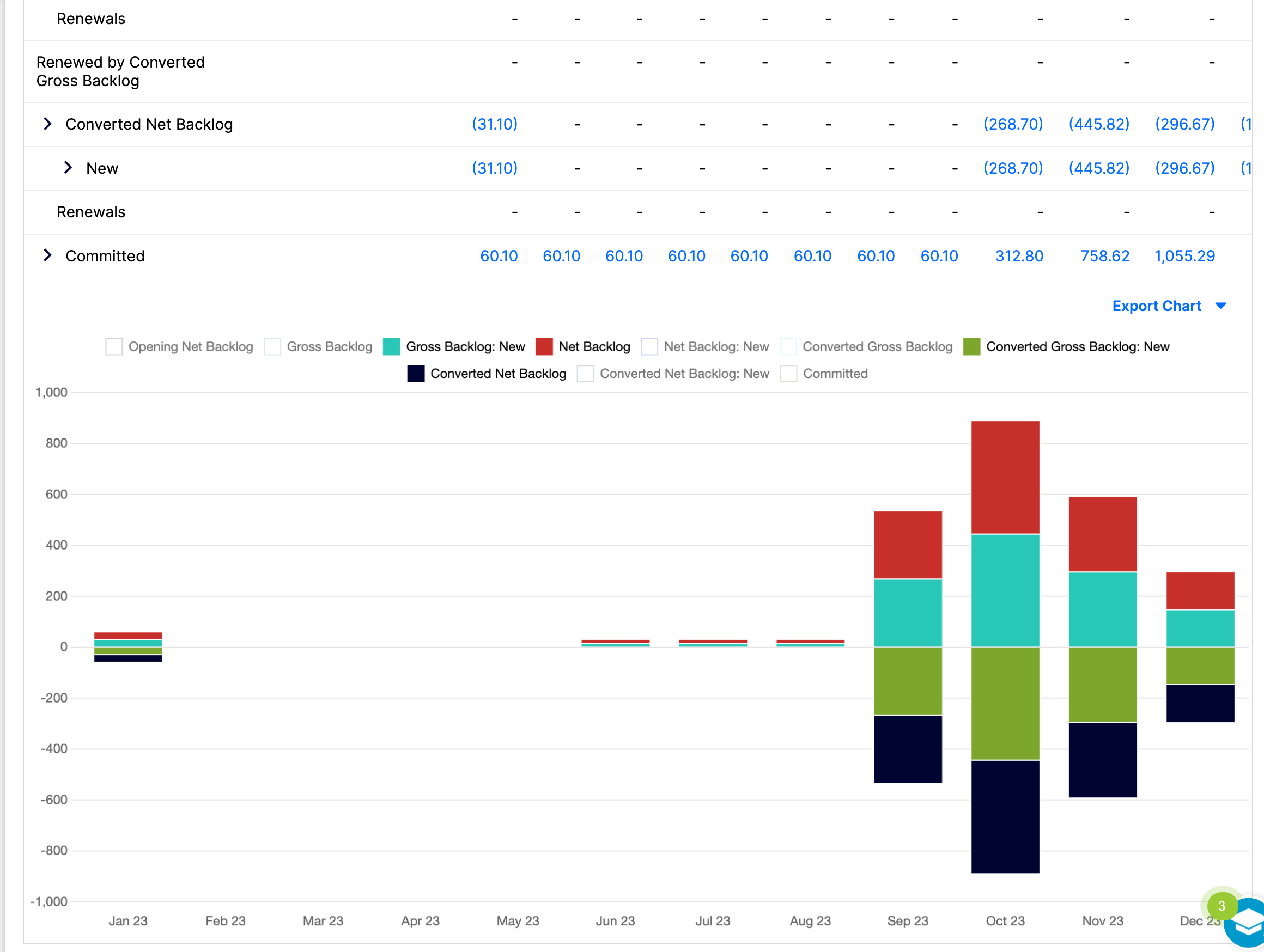The image size is (1264, 952).
Task: Expand the New row under Converted Net Backlog
Action: pyautogui.click(x=68, y=168)
